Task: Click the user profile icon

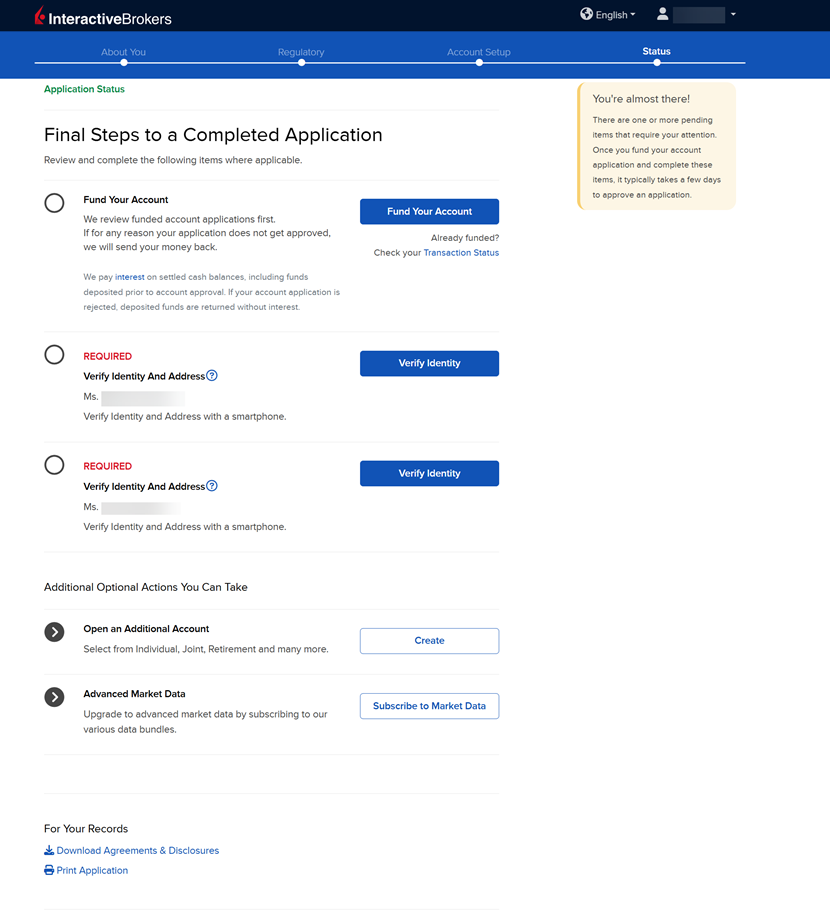Action: (662, 14)
